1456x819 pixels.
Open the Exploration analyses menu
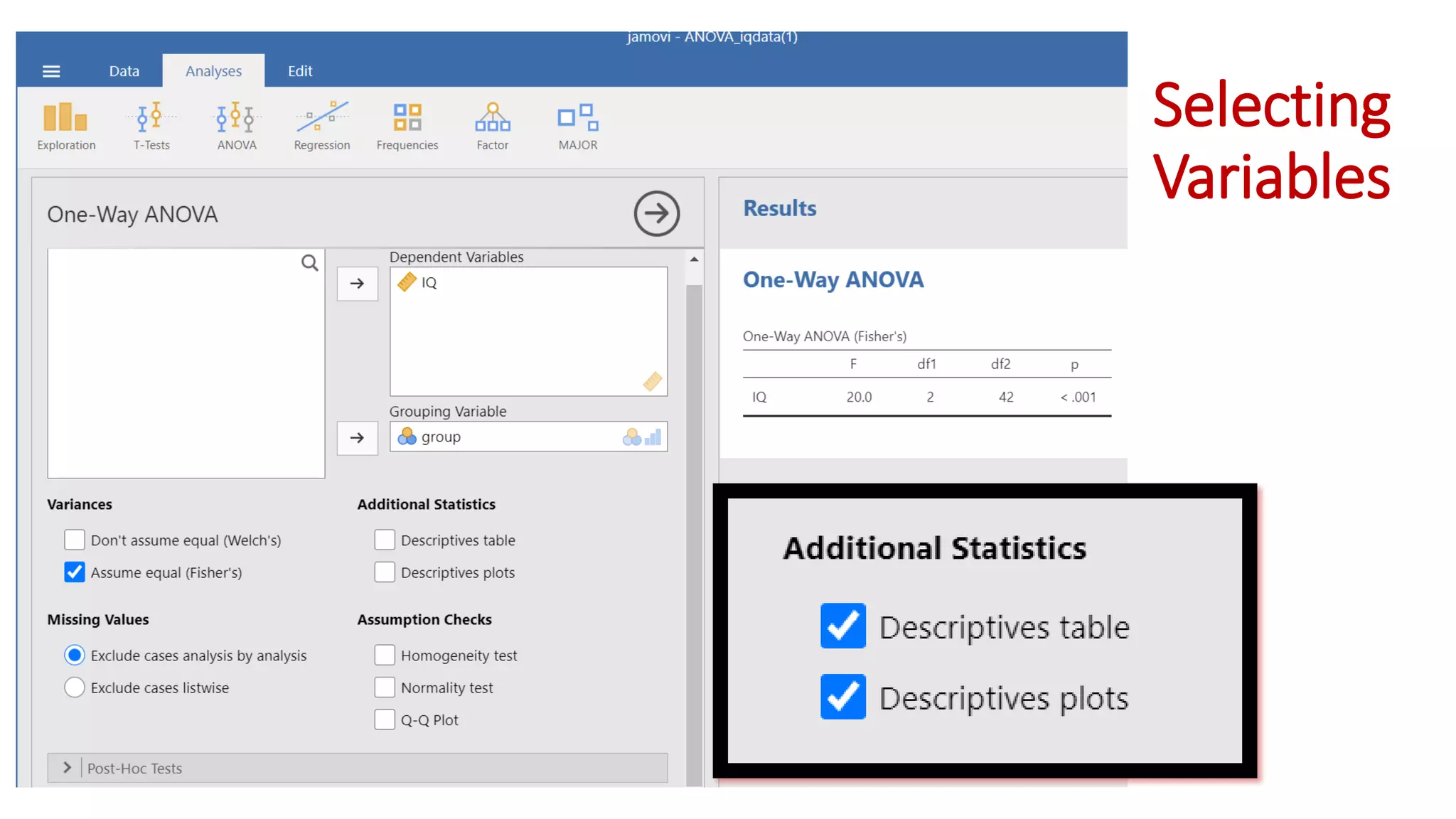pyautogui.click(x=65, y=126)
